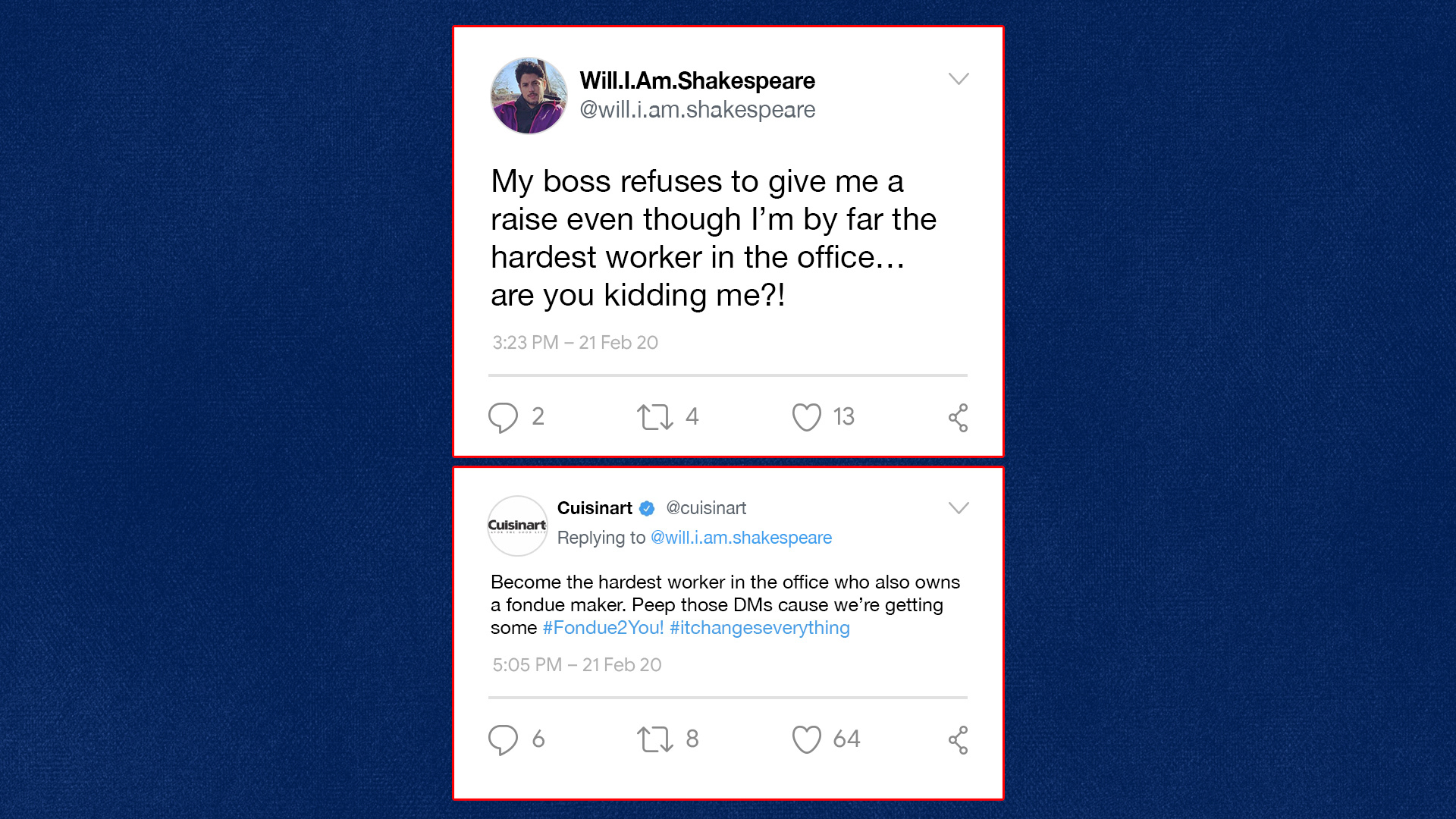Retweet the Cuisinart fondue maker reply
This screenshot has height=819, width=1456.
click(x=655, y=739)
